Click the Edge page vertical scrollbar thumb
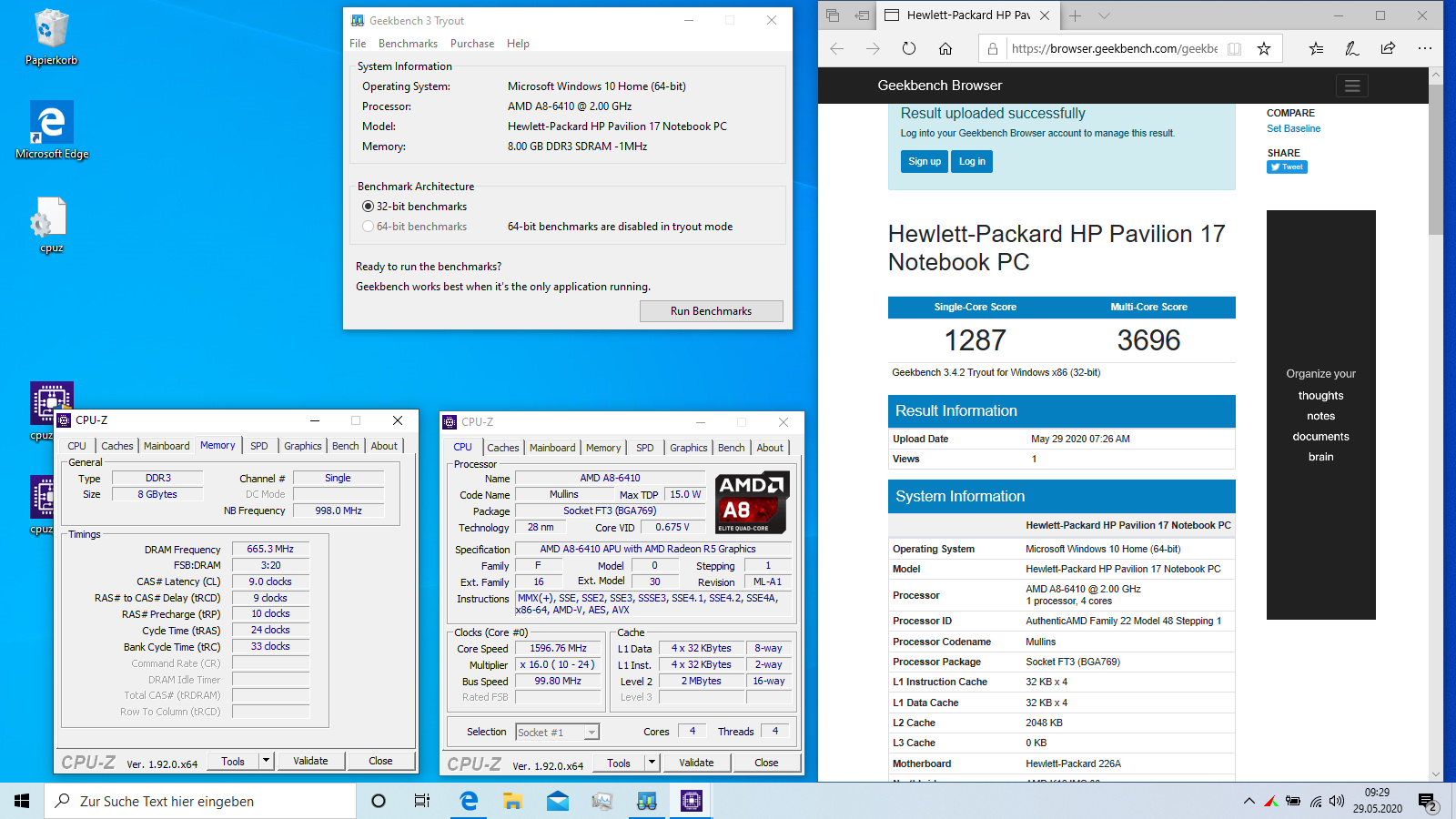 1435,160
